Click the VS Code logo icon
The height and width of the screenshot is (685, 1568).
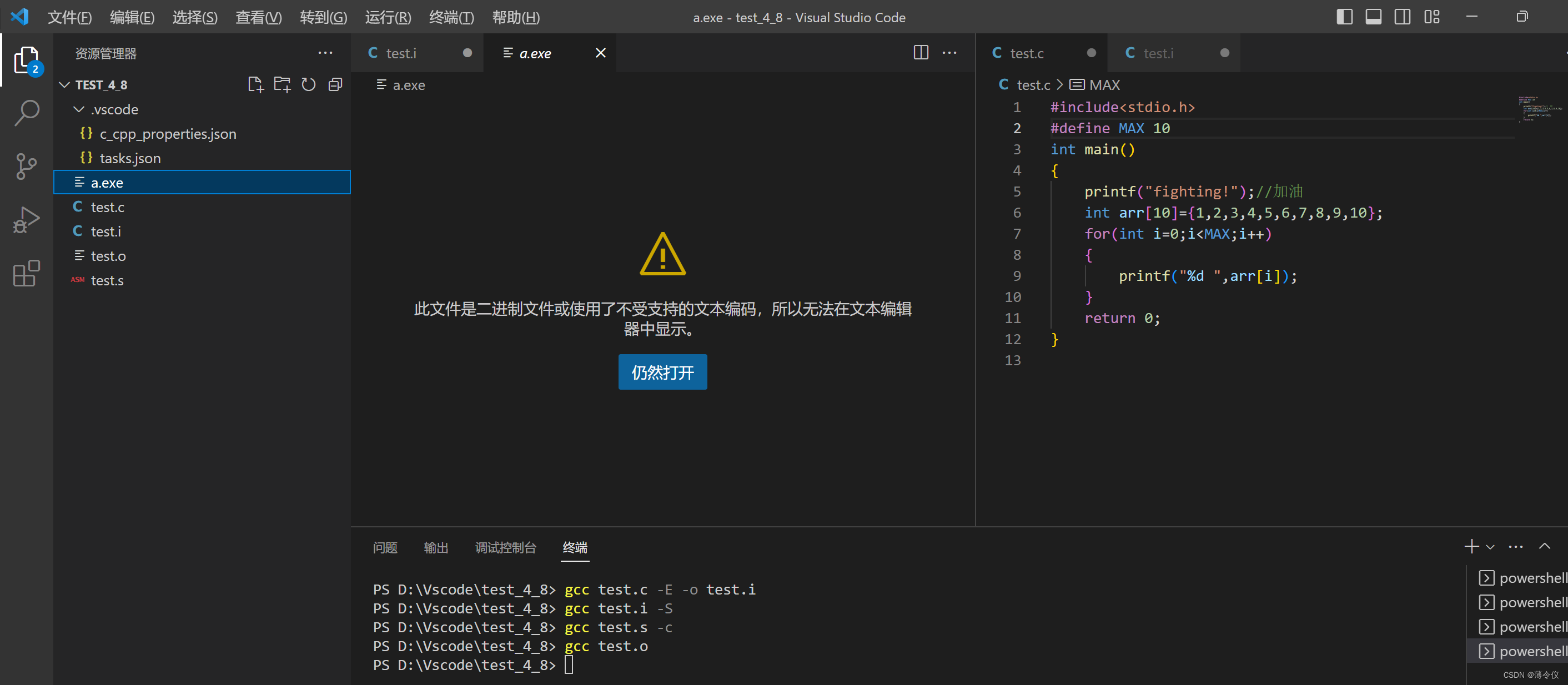20,17
